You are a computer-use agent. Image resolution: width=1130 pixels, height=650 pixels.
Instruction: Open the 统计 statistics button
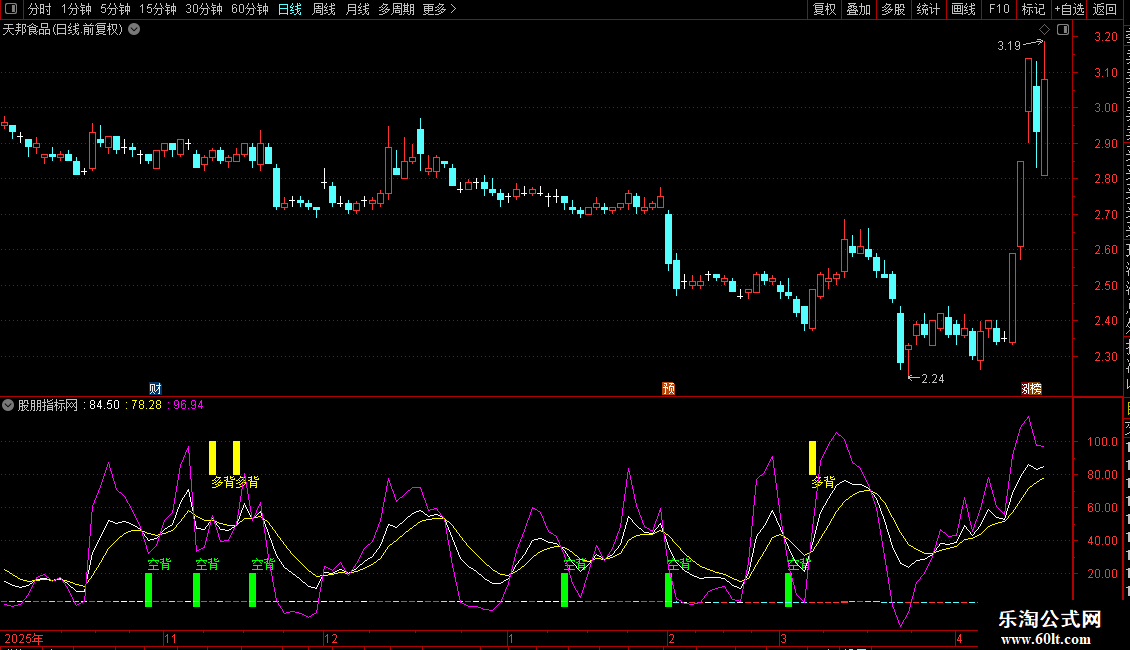coord(928,9)
